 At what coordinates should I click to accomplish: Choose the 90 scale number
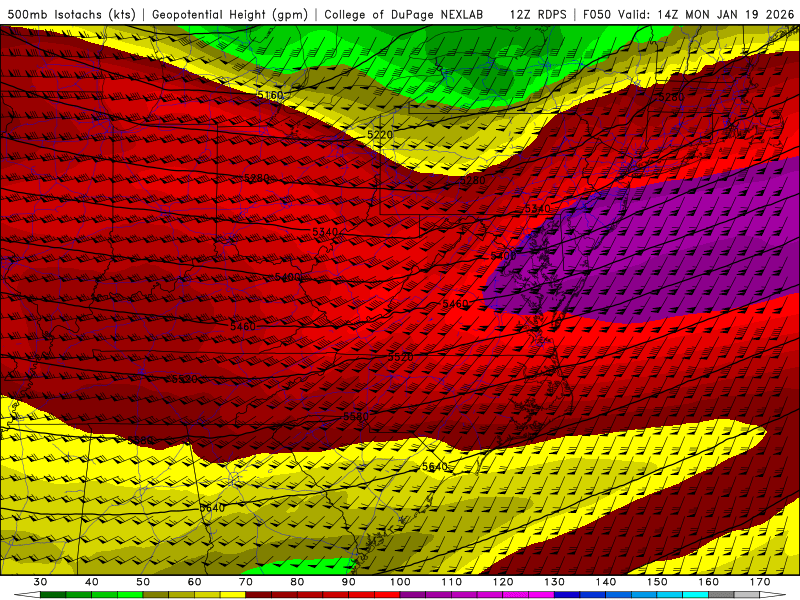pyautogui.click(x=349, y=582)
